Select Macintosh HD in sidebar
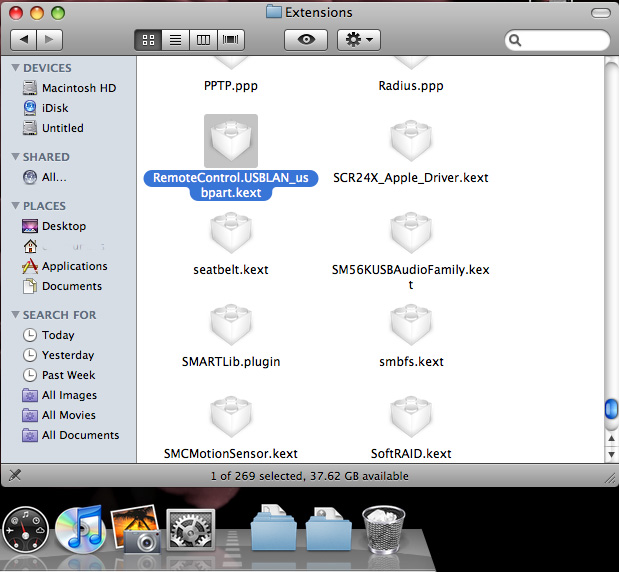 [x=69, y=88]
